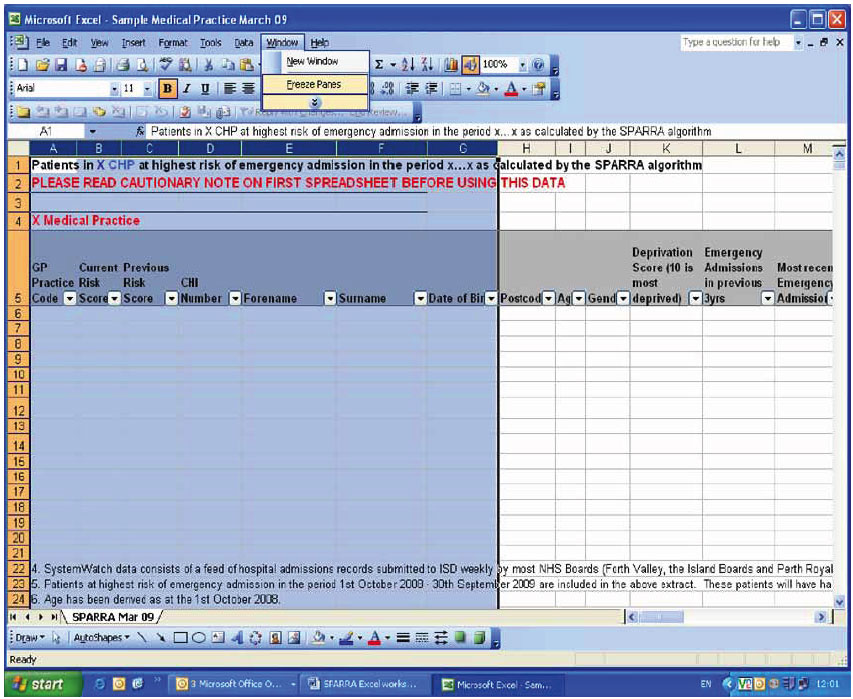
Task: Sort descending with the Z-A icon
Action: (428, 65)
